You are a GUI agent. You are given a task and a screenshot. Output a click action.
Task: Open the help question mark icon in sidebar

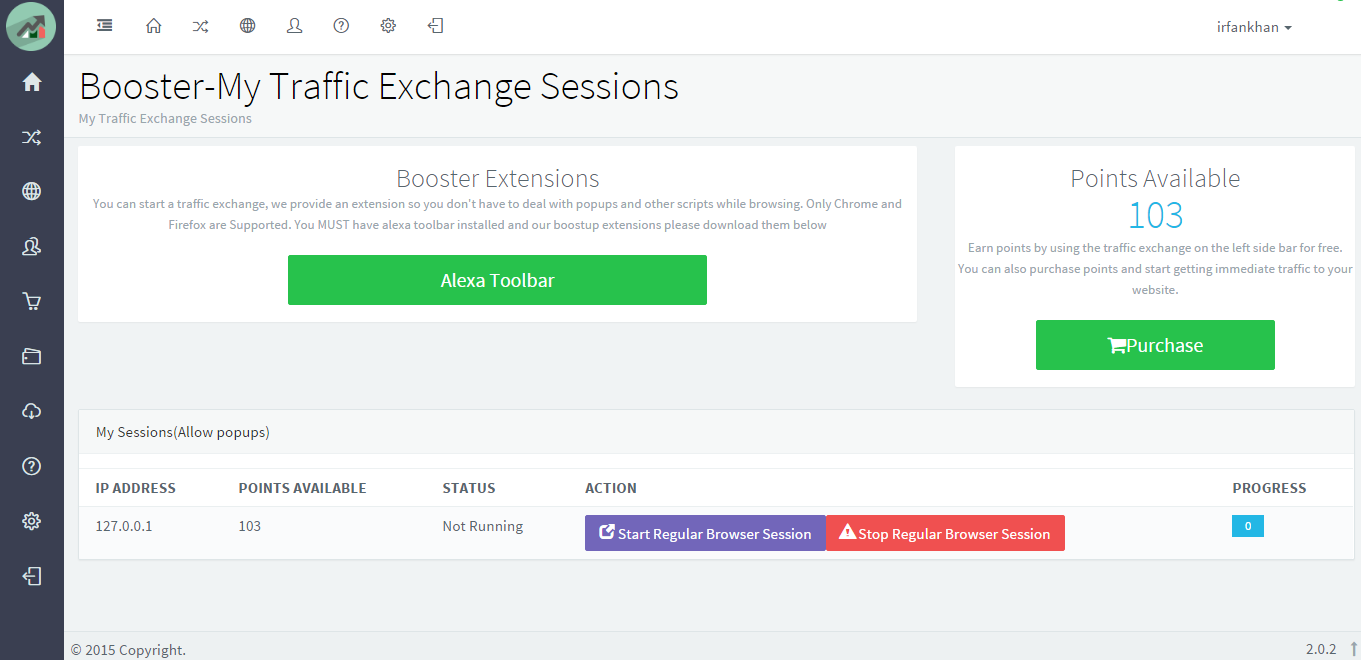click(31, 466)
